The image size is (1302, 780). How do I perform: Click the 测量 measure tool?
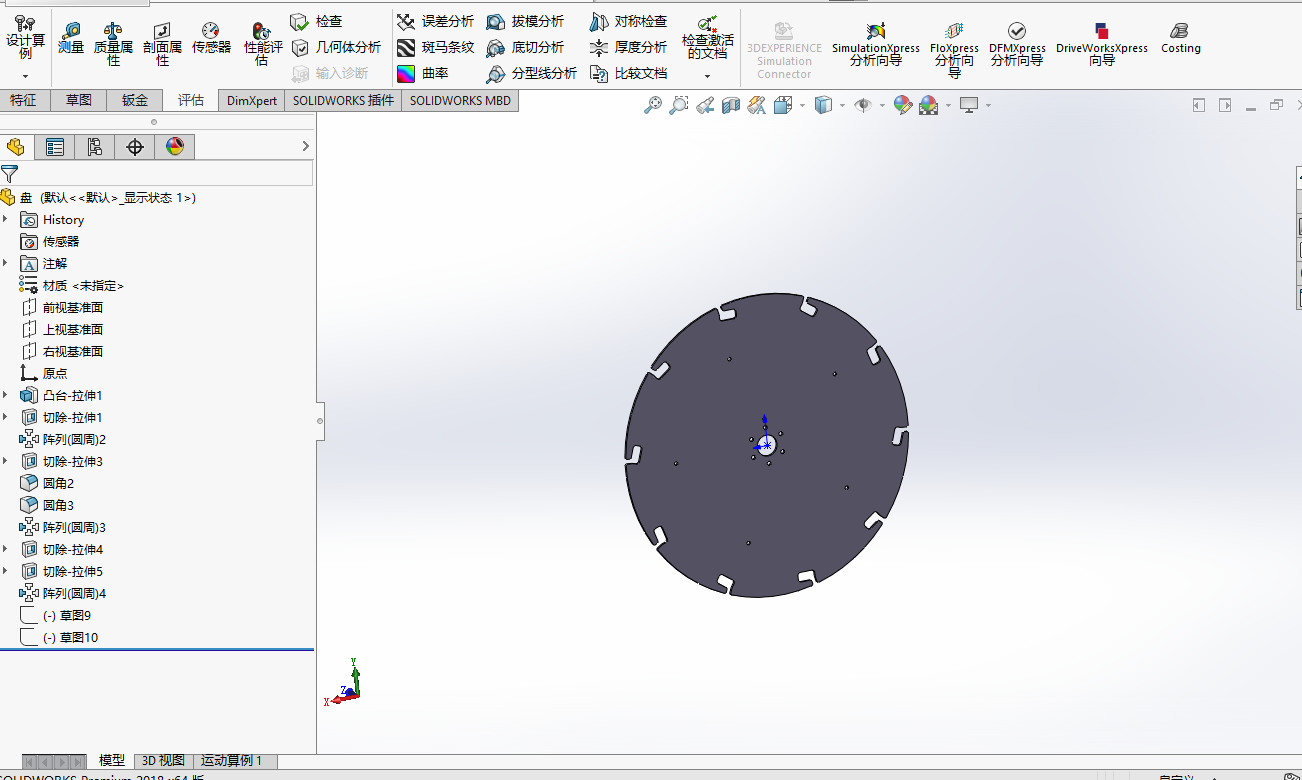tap(70, 37)
